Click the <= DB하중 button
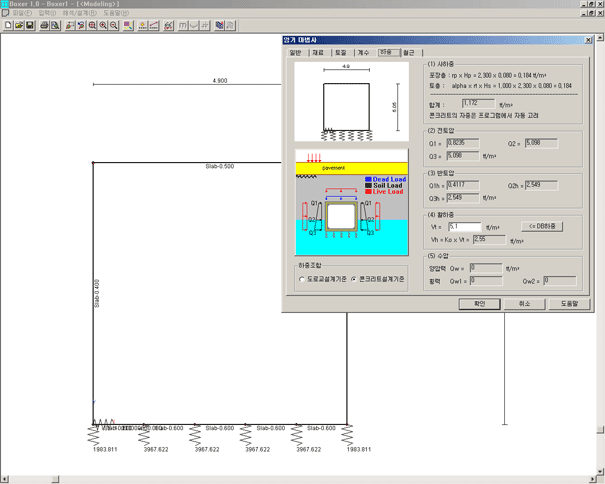 pyautogui.click(x=544, y=227)
